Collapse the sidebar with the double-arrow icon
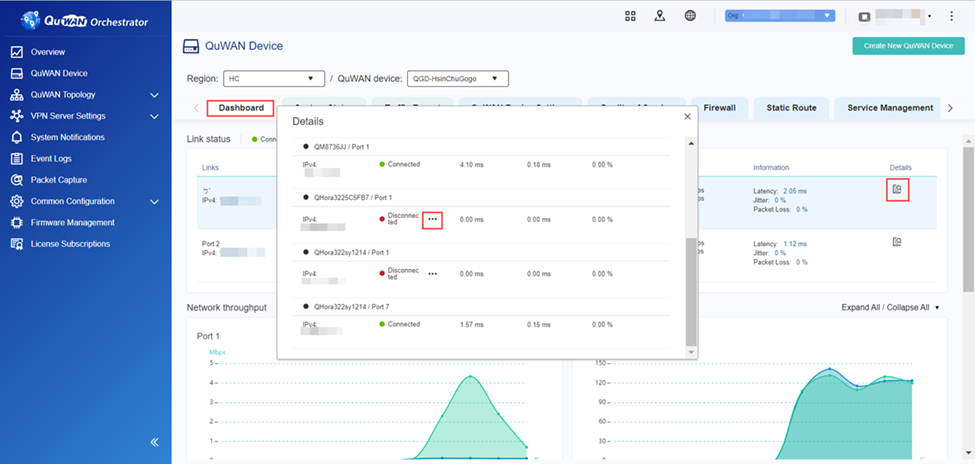 [x=155, y=442]
